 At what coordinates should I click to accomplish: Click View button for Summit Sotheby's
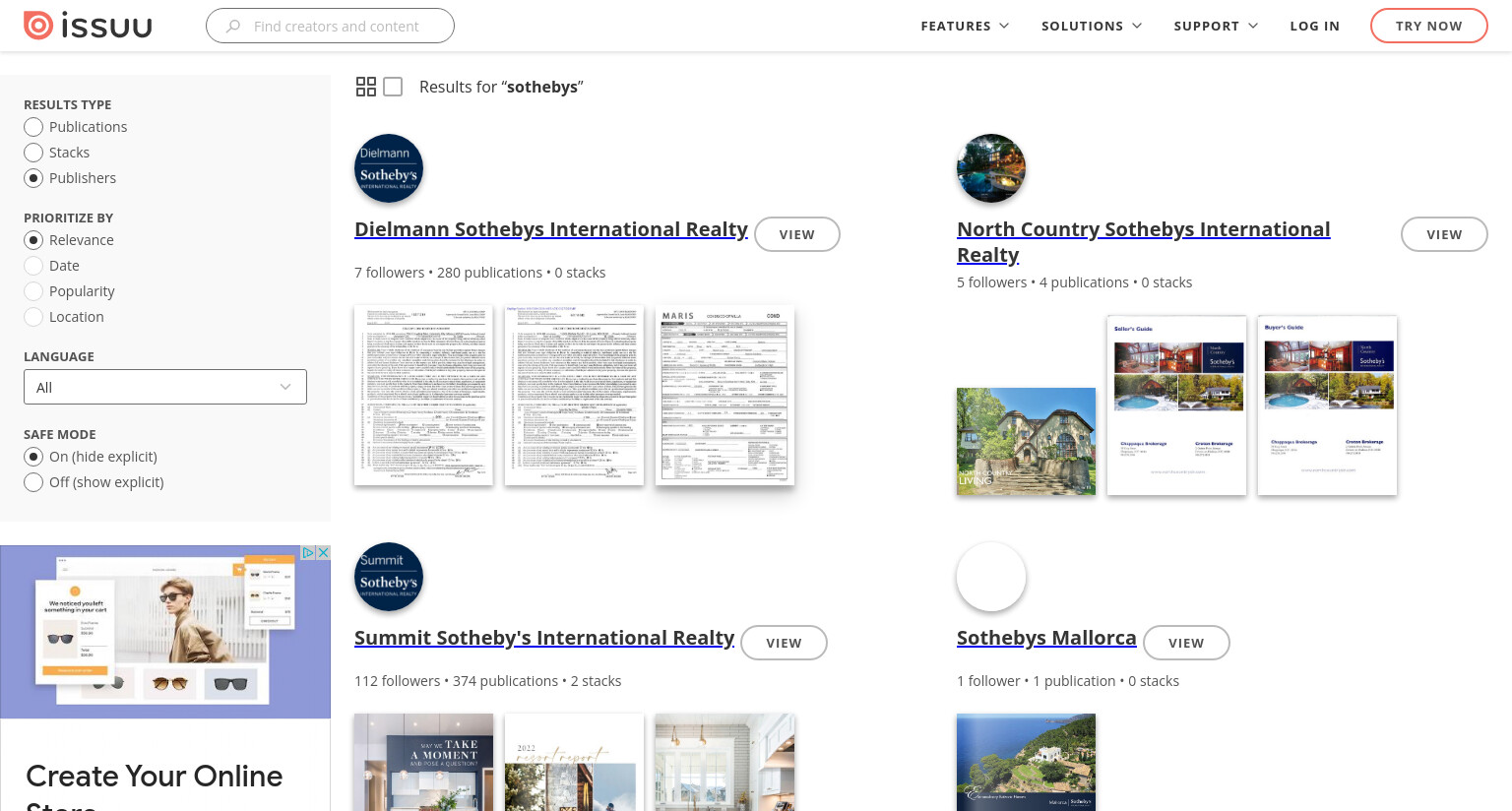(785, 643)
